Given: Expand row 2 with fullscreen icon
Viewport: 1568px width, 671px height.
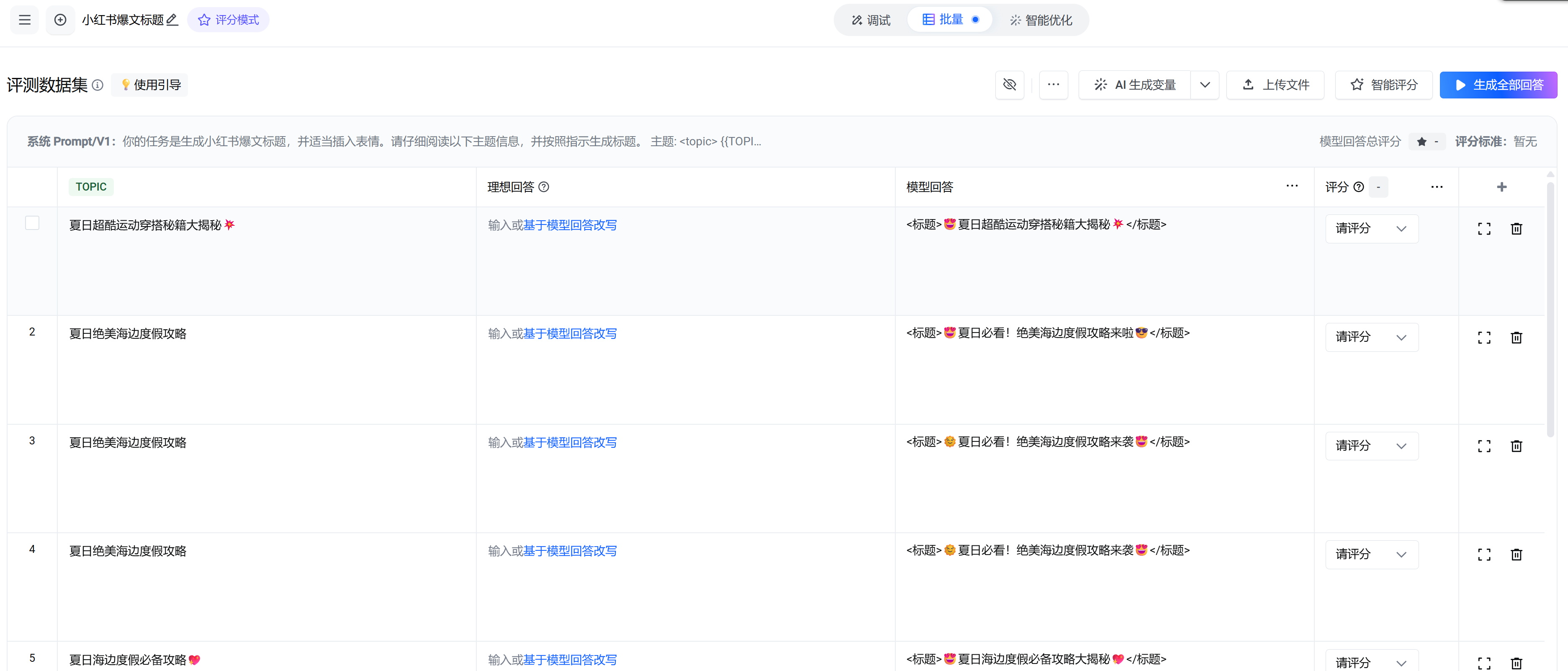Looking at the screenshot, I should 1485,338.
